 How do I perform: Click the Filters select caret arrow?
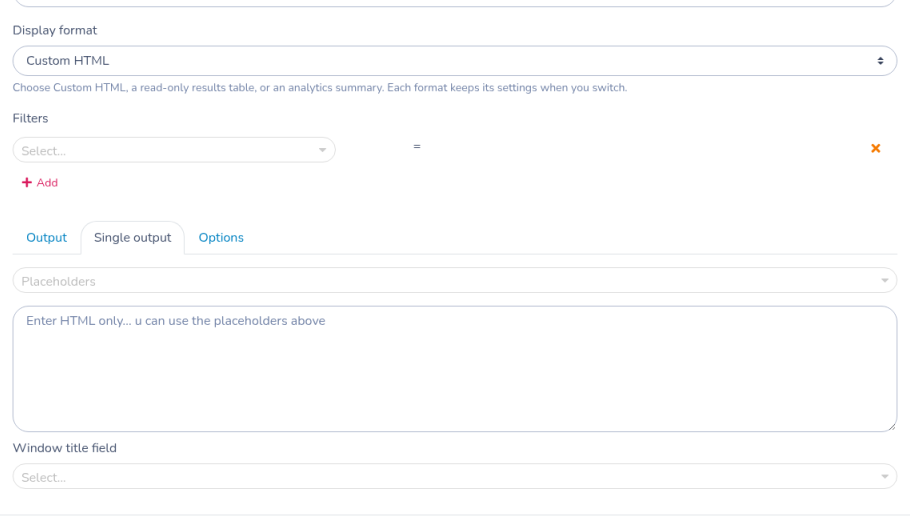pos(322,150)
